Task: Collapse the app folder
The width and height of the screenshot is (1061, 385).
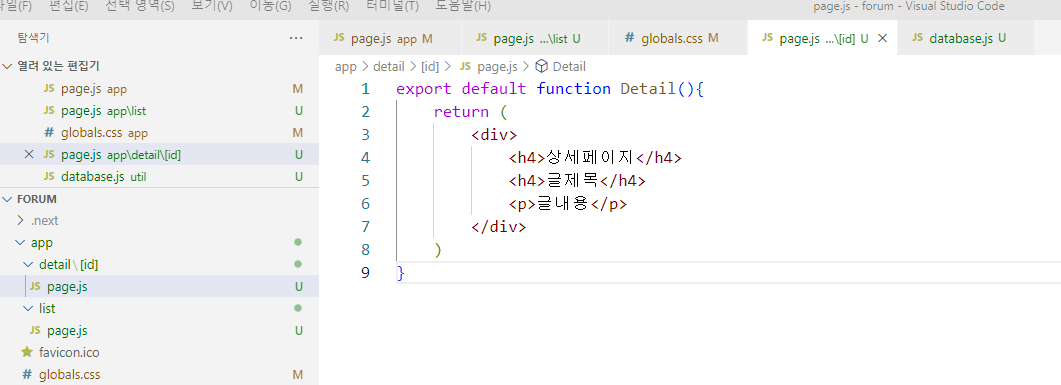Action: point(20,242)
